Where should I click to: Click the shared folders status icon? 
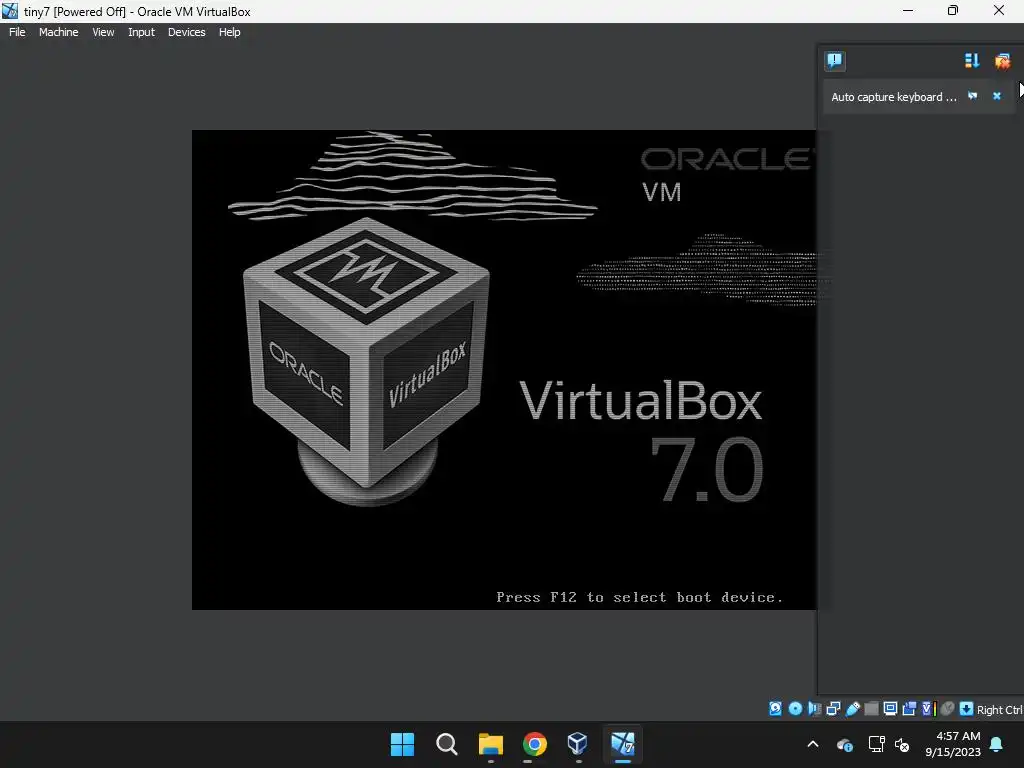pyautogui.click(x=871, y=709)
